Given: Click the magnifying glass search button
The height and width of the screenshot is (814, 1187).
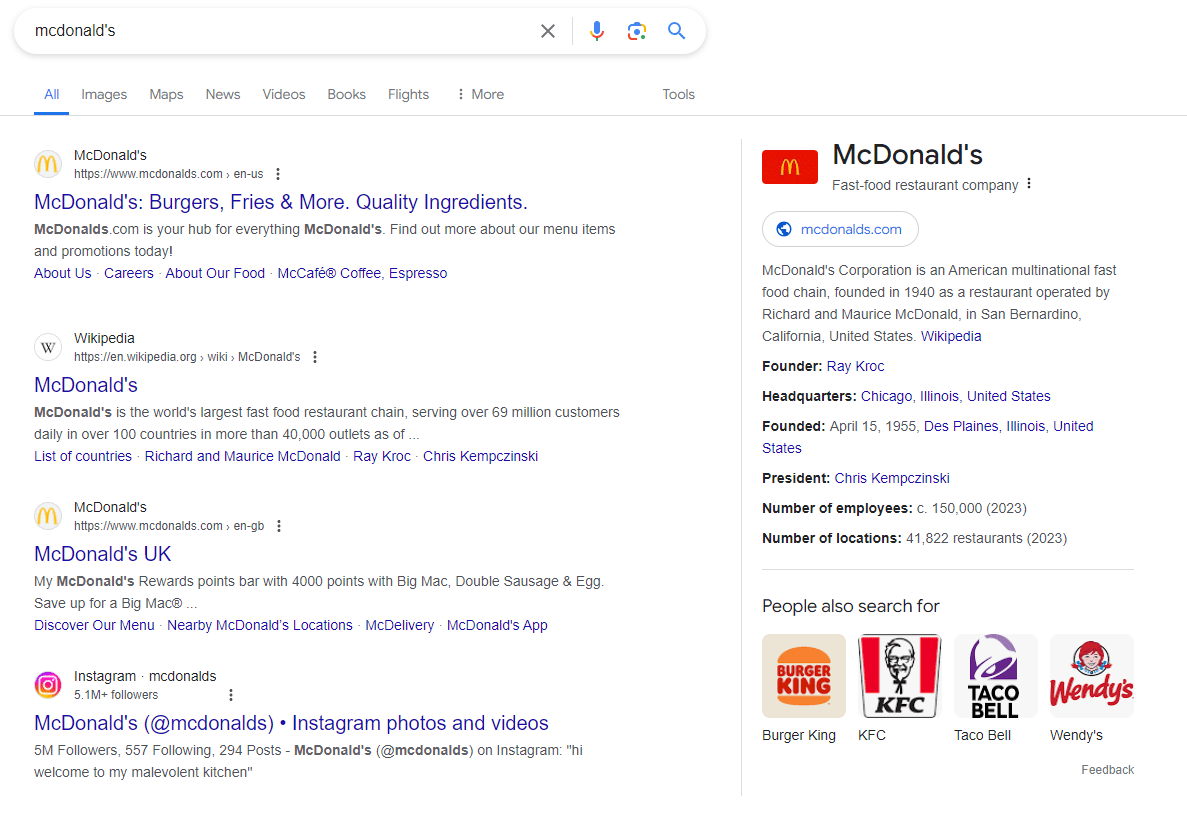Looking at the screenshot, I should coord(676,31).
